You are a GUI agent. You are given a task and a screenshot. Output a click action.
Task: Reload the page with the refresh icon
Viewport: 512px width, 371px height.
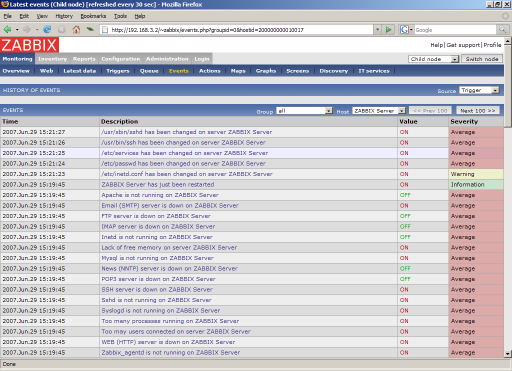pos(47,30)
